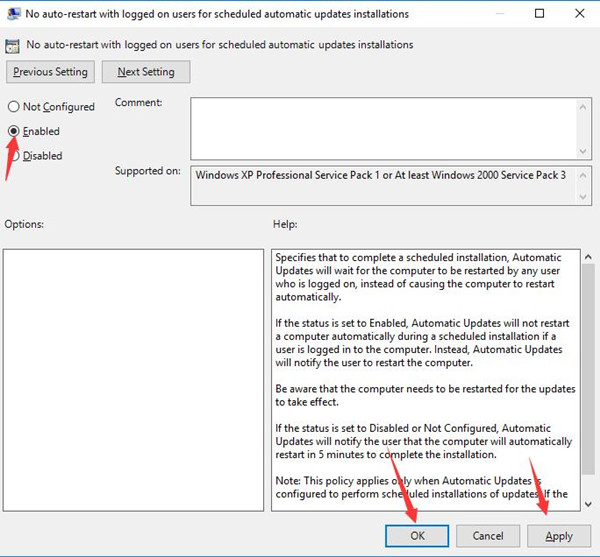Viewport: 600px width, 557px height.
Task: Click the Cancel button
Action: click(488, 536)
